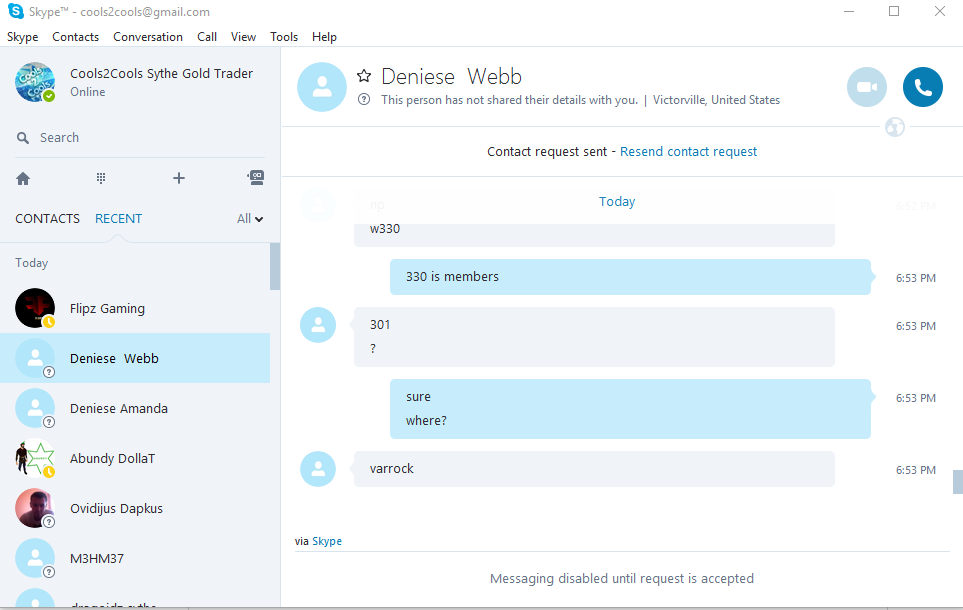Start a video call with Deniese Webb
The image size is (963, 610).
(x=867, y=87)
